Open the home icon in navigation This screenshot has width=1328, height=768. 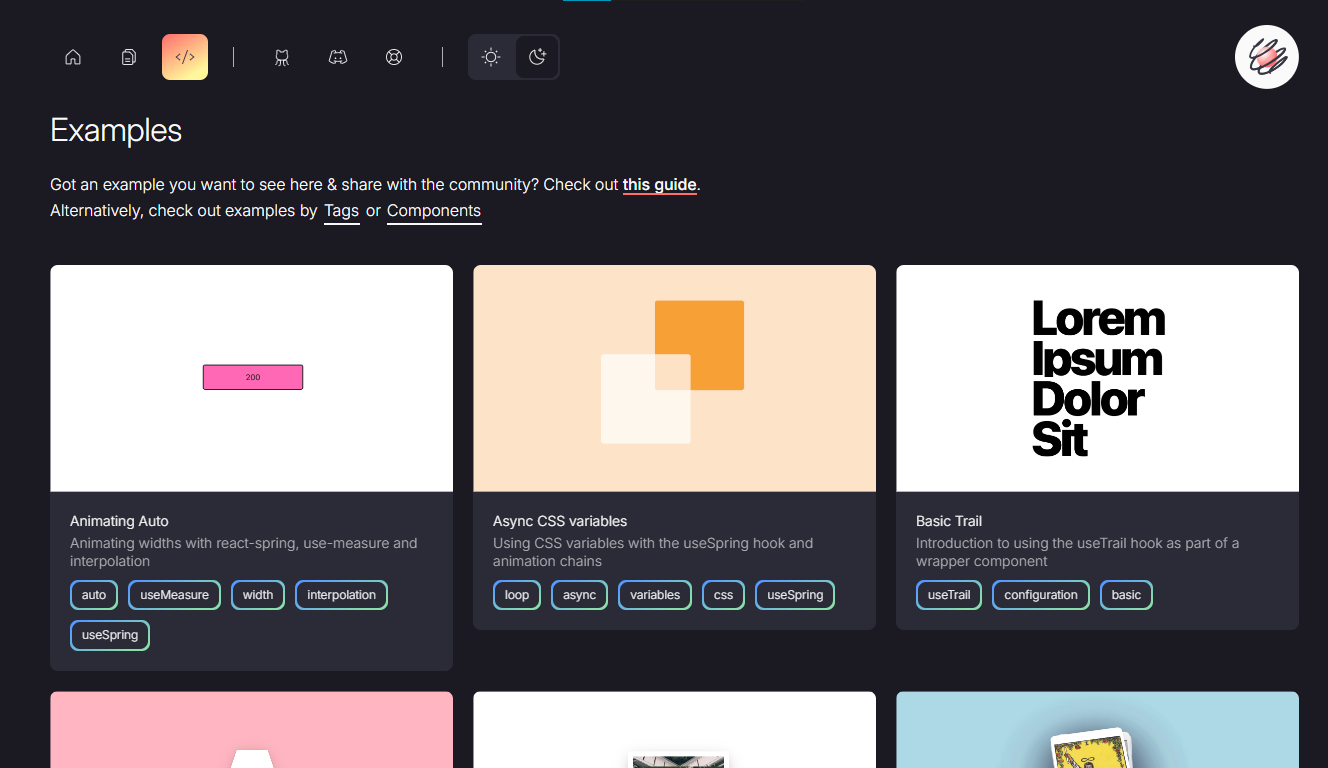tap(73, 57)
